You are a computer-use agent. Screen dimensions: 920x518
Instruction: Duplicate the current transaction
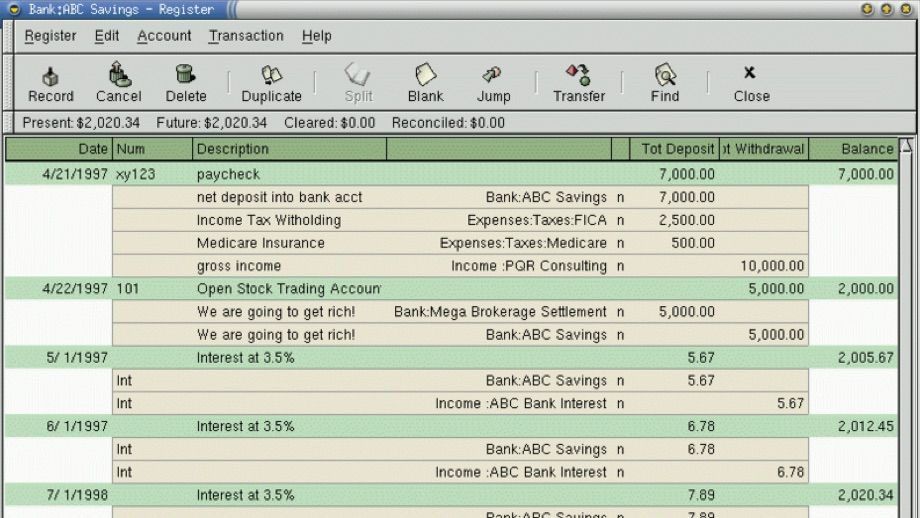(x=271, y=84)
